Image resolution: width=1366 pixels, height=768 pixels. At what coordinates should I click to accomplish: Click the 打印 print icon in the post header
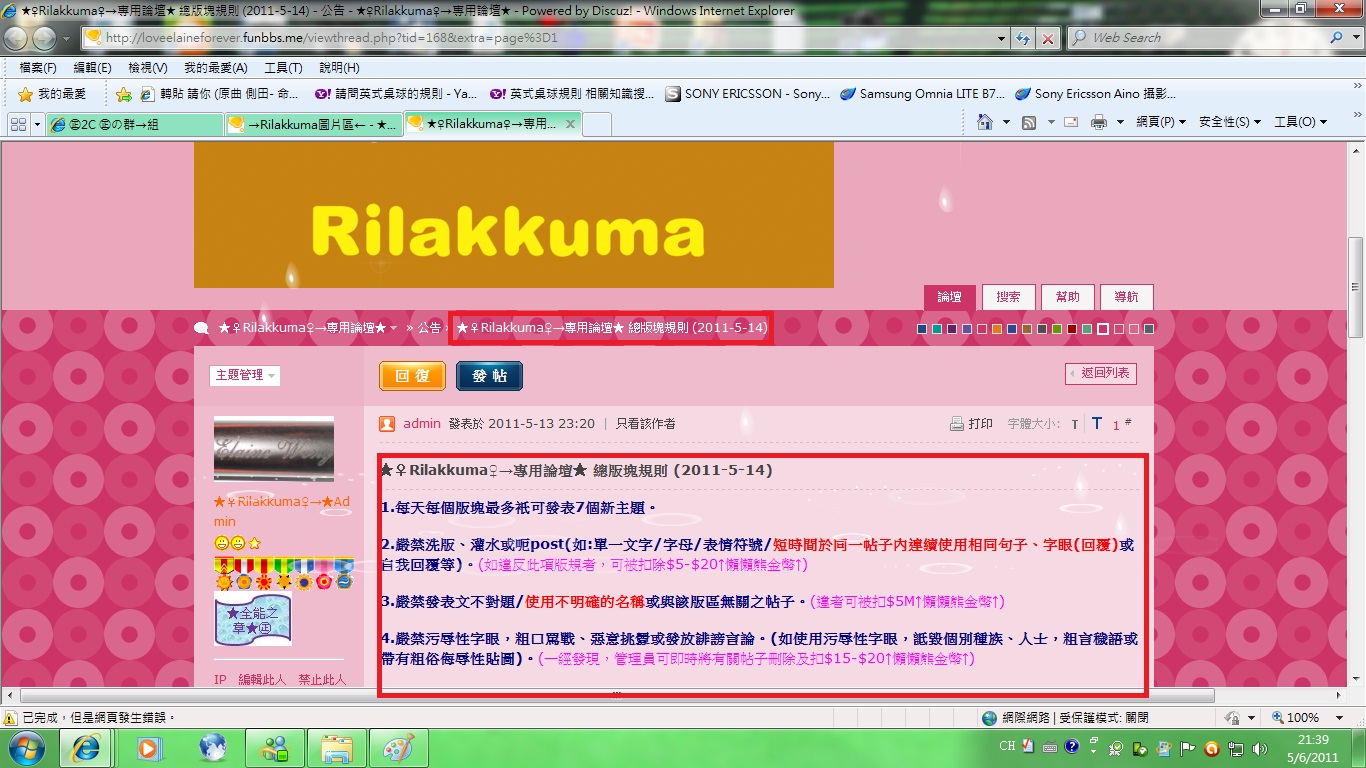[957, 424]
